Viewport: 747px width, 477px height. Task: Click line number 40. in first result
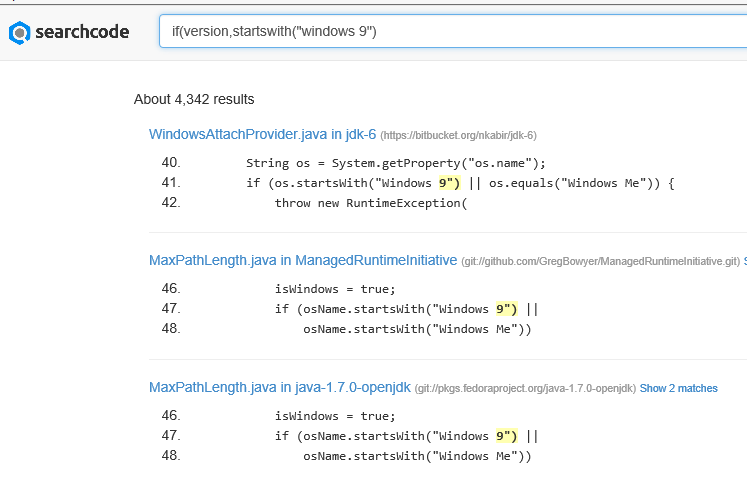tap(171, 162)
